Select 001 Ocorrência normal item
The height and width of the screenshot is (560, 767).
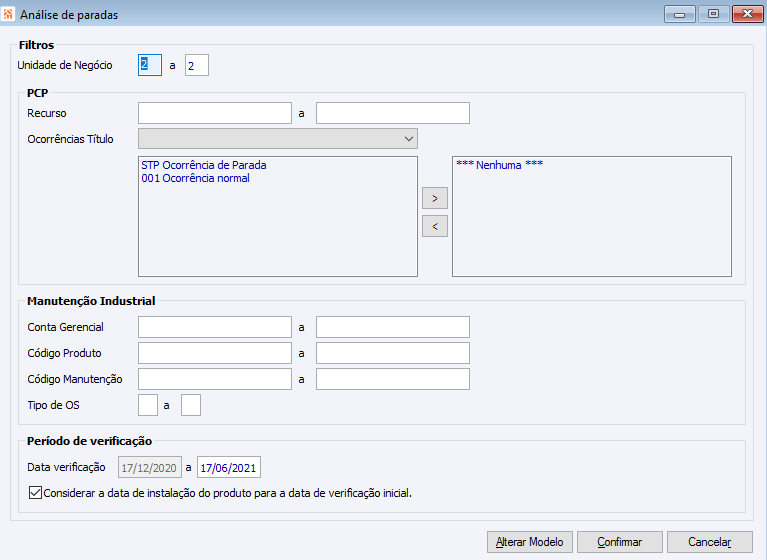click(x=196, y=179)
